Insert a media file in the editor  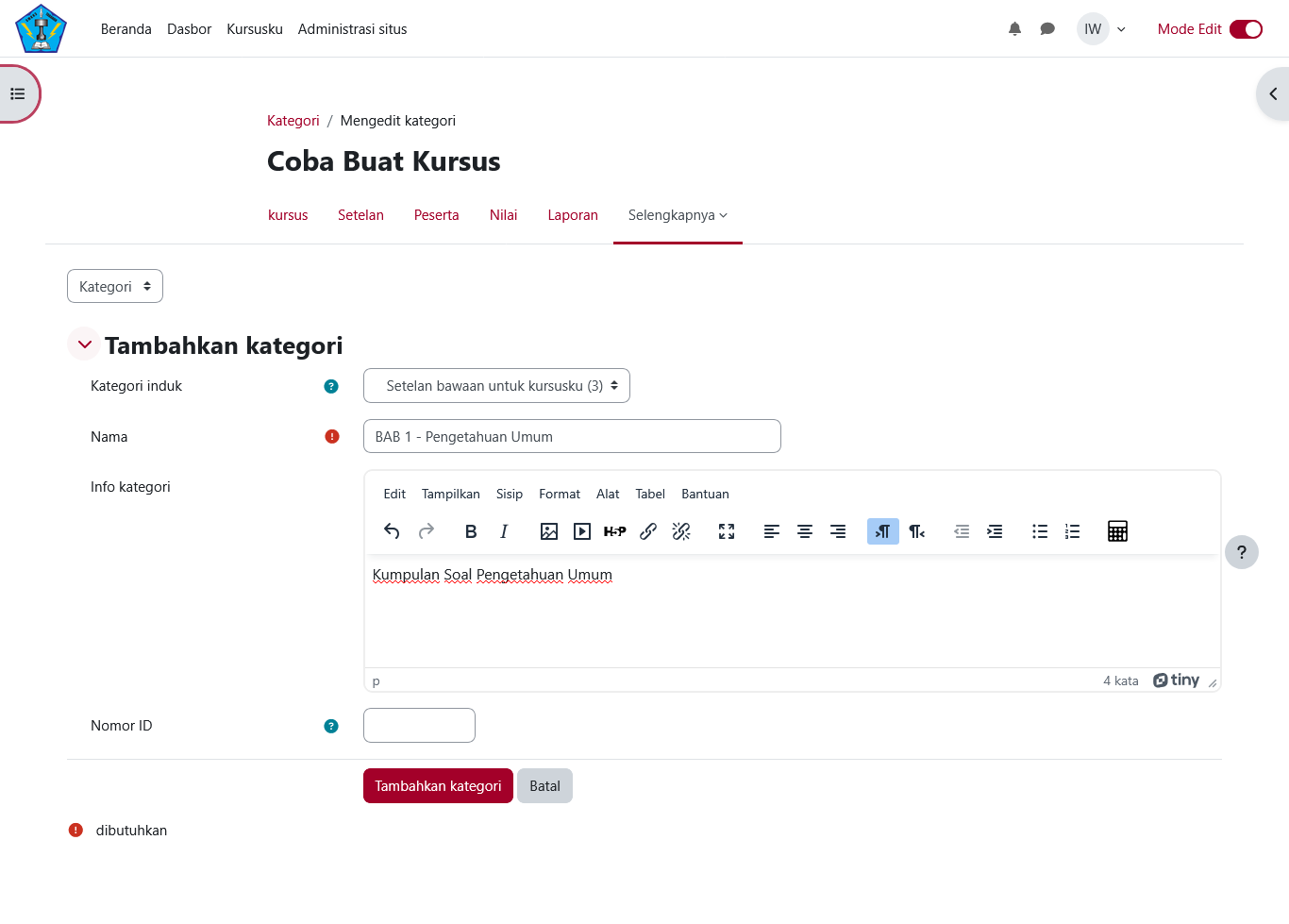click(581, 531)
